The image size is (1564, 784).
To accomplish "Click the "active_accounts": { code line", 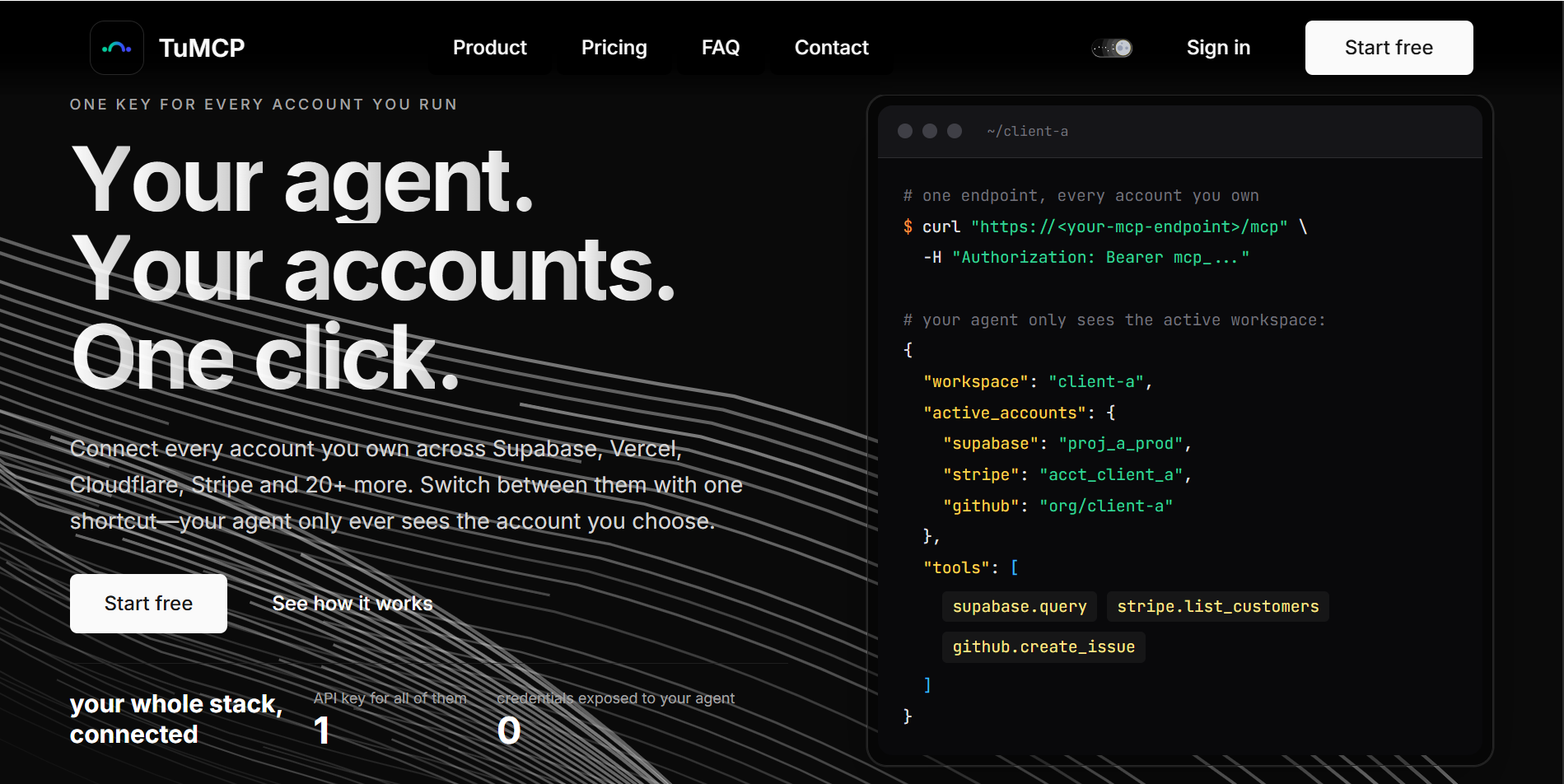I will click(x=1020, y=413).
